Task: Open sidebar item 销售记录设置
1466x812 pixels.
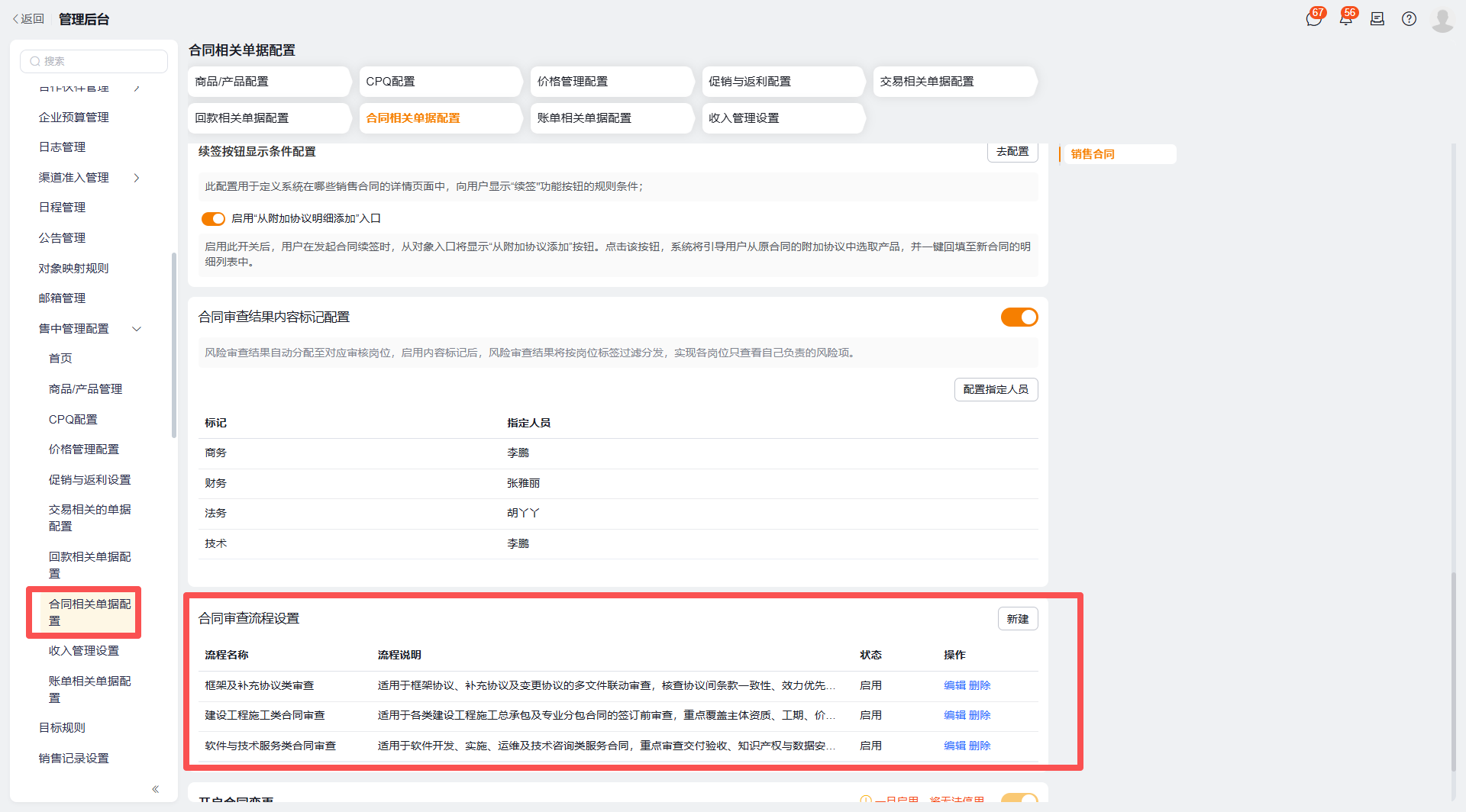Action: tap(74, 759)
